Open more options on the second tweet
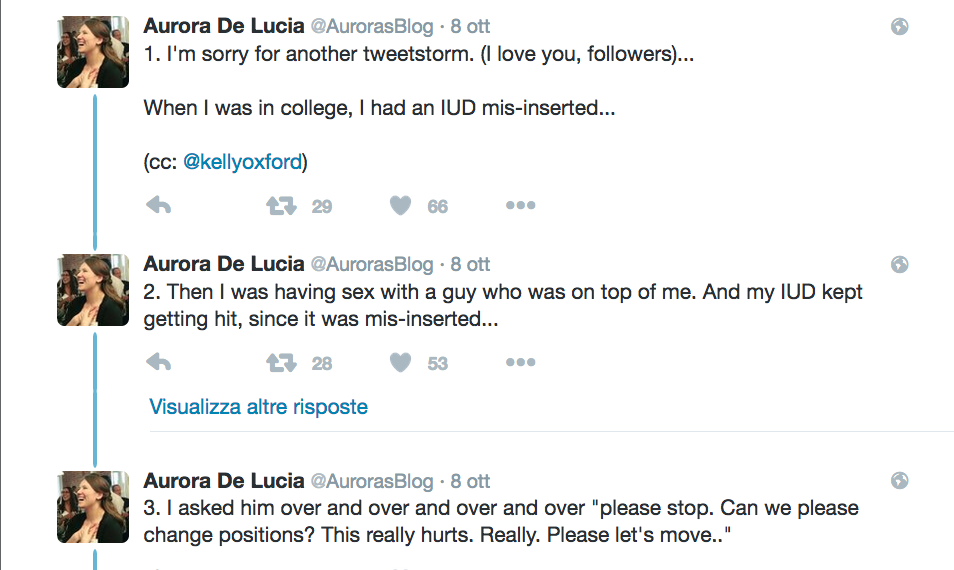The image size is (954, 570). coord(520,362)
